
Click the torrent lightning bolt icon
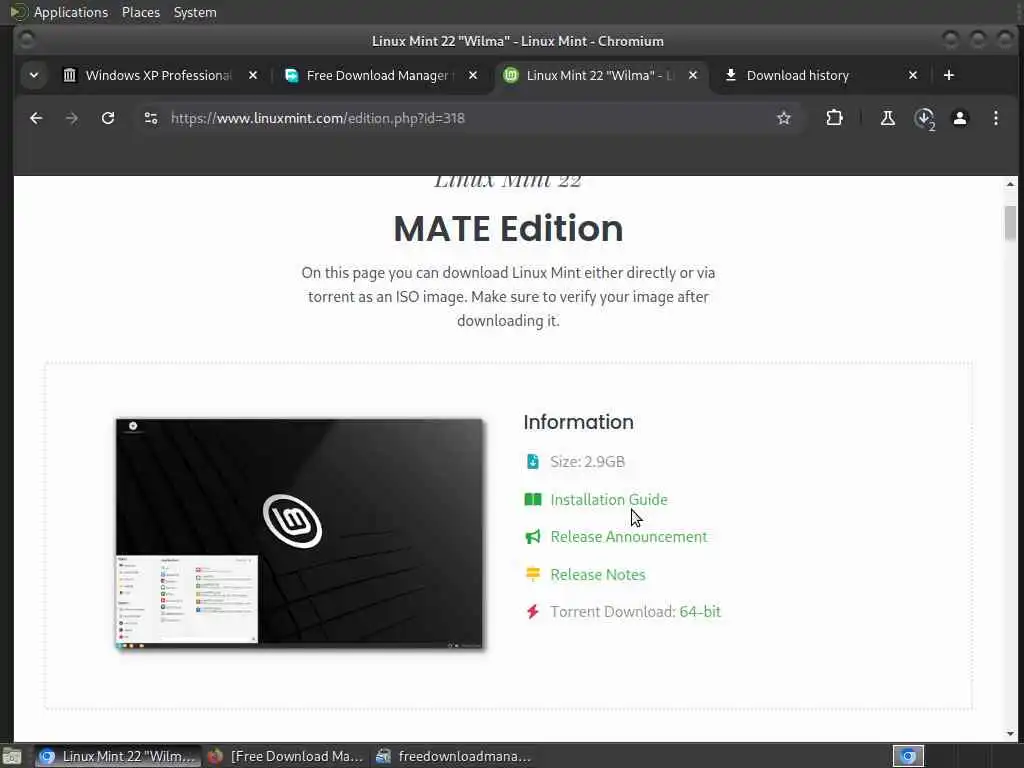click(x=533, y=612)
